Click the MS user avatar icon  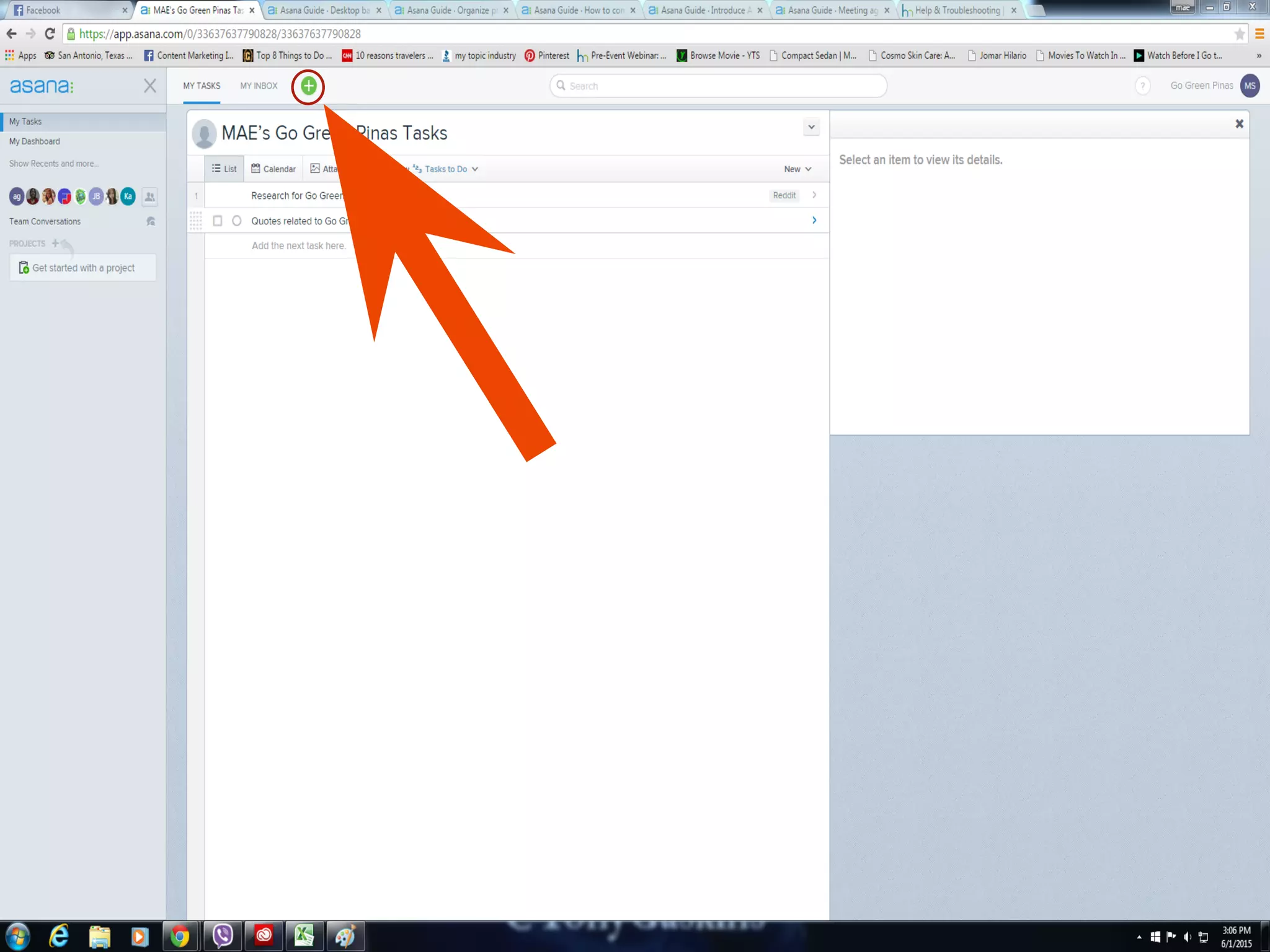pos(1249,86)
